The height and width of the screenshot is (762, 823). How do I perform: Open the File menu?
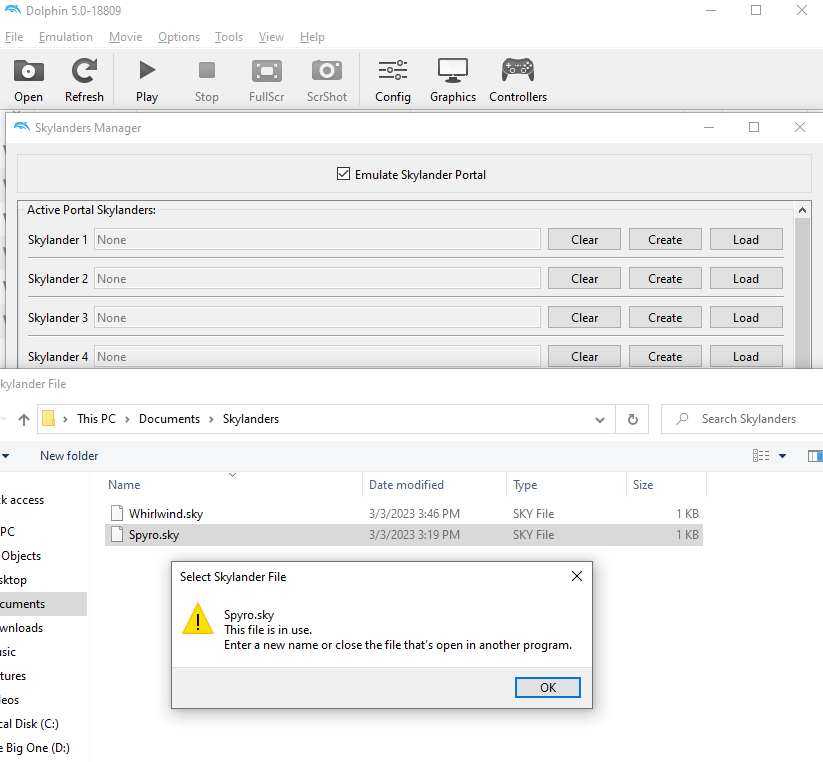[x=14, y=37]
